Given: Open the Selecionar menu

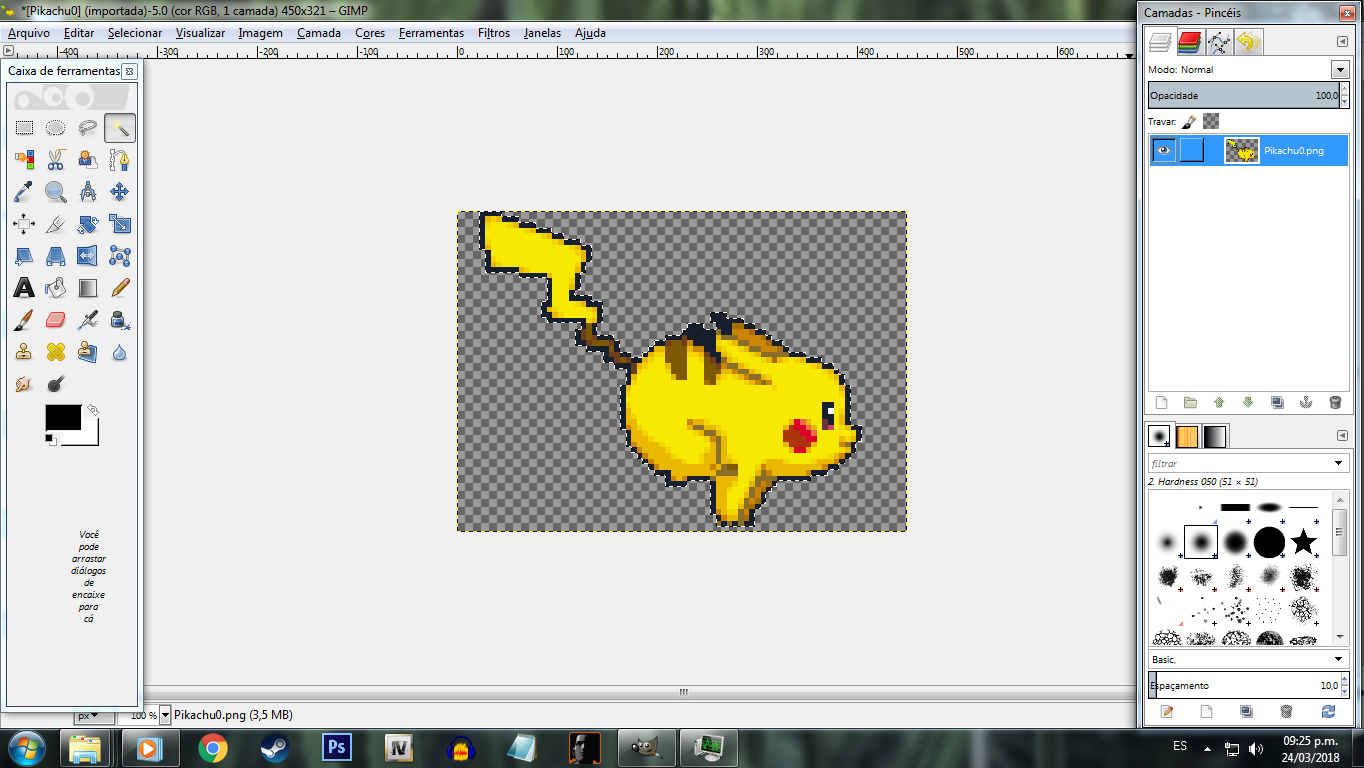Looking at the screenshot, I should click(135, 33).
